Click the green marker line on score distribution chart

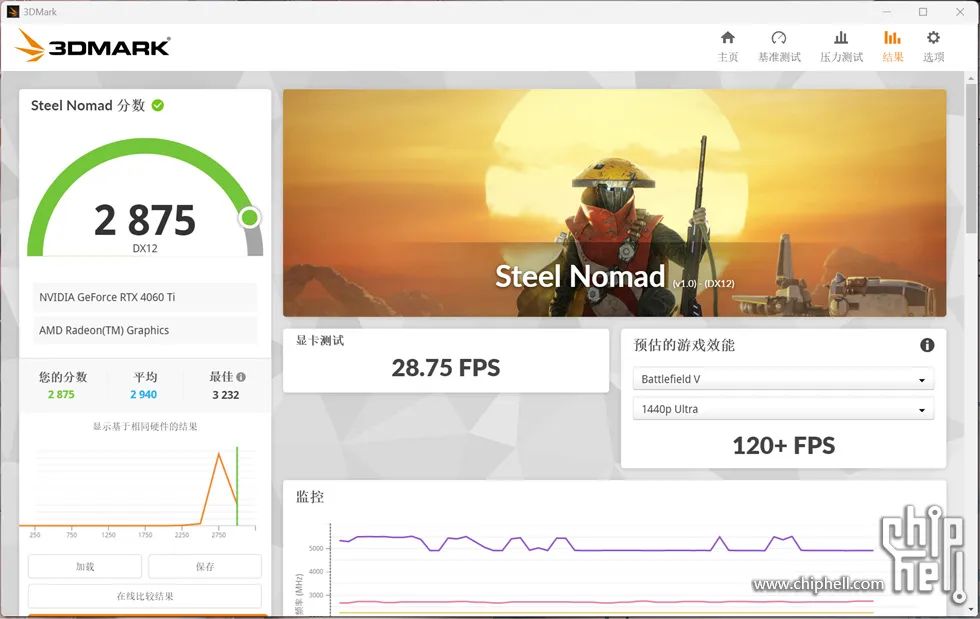pyautogui.click(x=237, y=486)
